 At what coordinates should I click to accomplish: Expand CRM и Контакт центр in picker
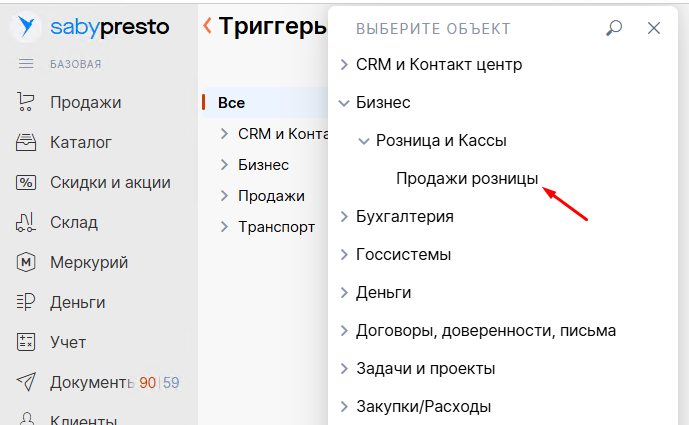(344, 65)
